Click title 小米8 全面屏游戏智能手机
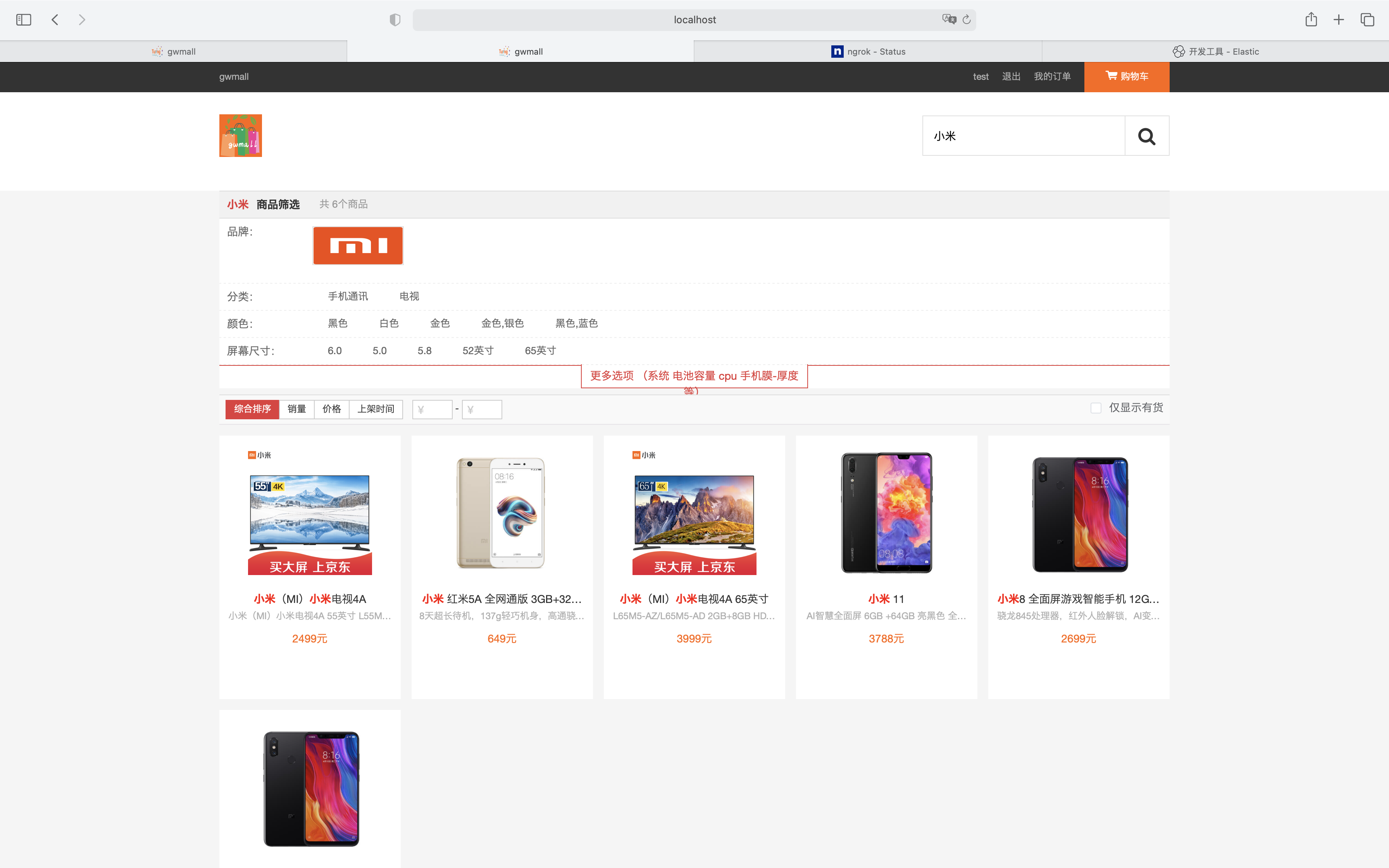Screen dimensions: 1389x868 (1079, 599)
